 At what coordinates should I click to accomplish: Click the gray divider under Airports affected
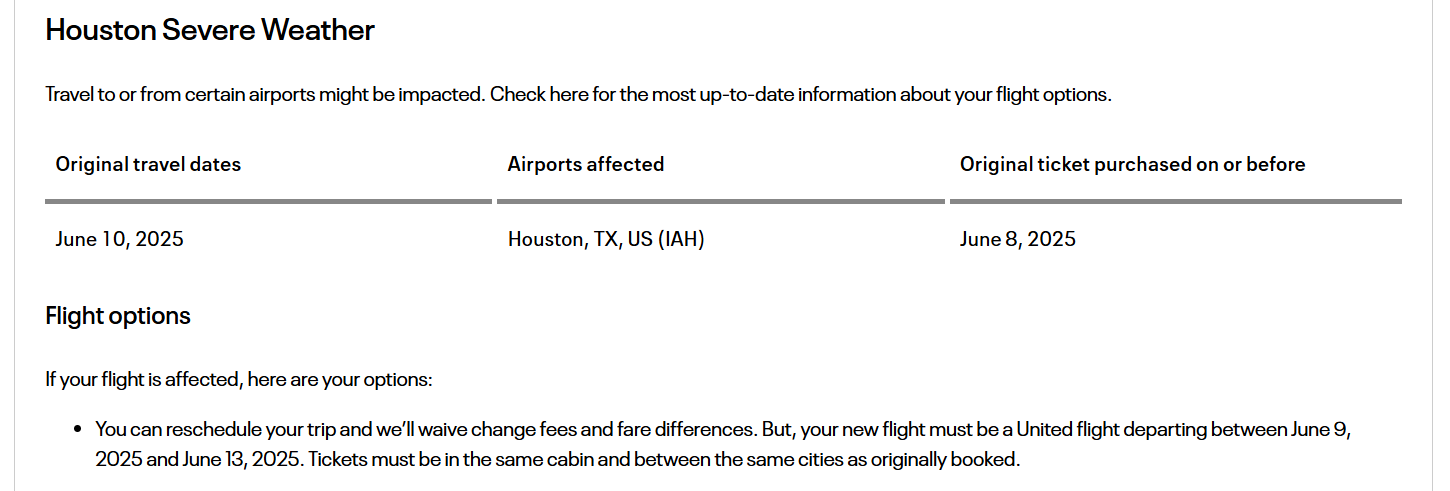[x=721, y=201]
